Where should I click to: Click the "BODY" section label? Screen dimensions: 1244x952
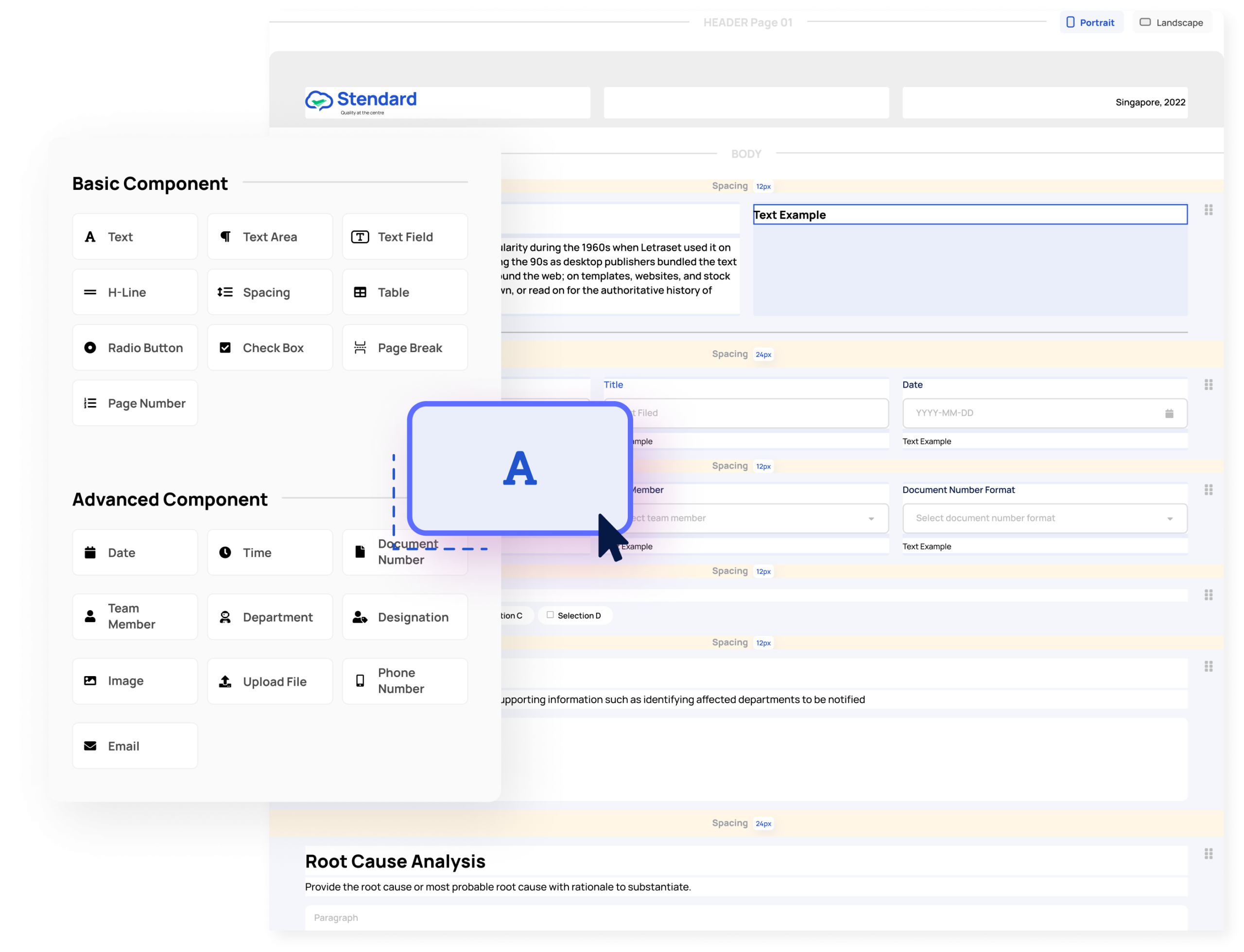746,154
